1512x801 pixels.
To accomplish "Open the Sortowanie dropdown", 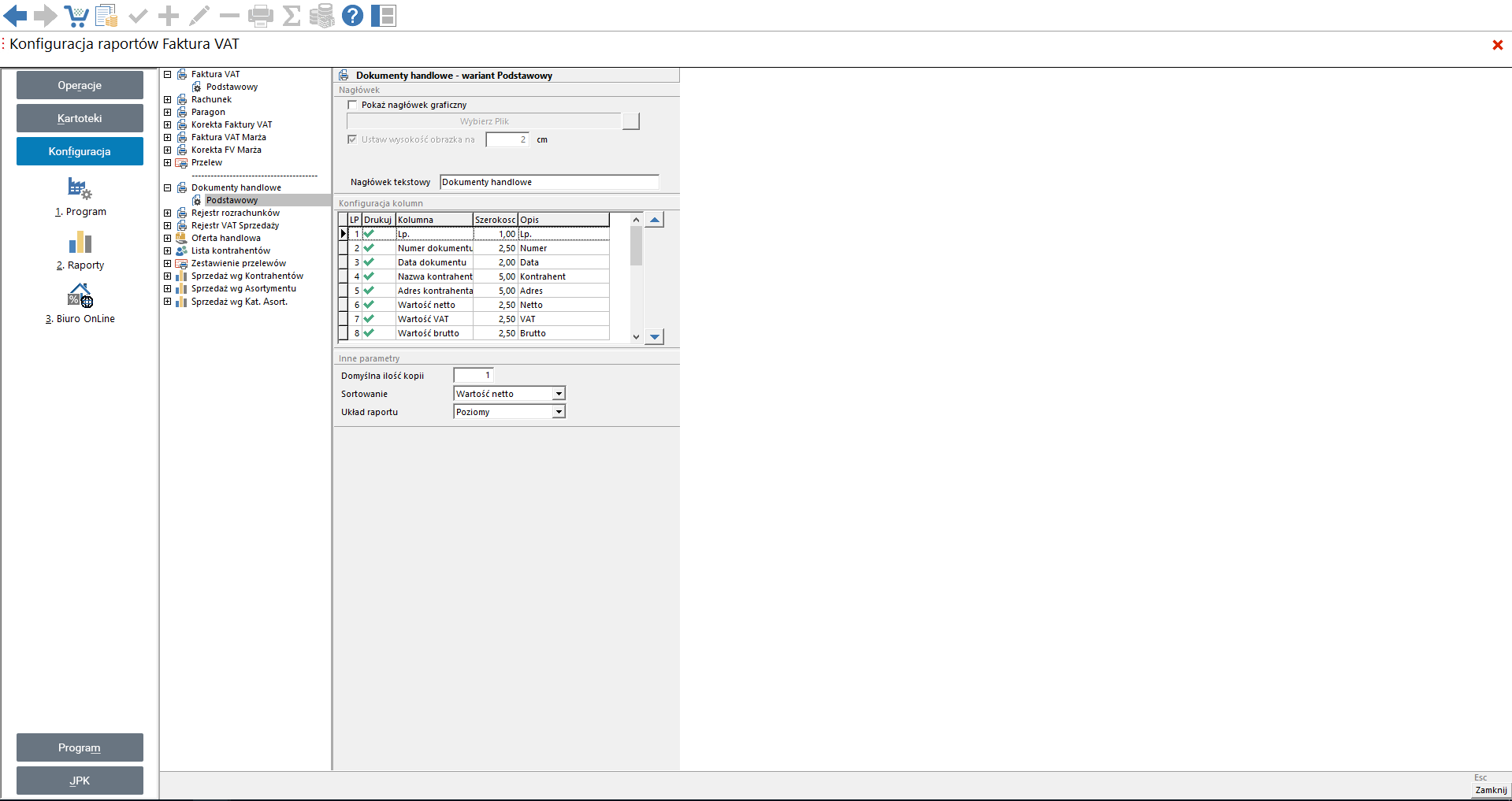I will click(559, 394).
